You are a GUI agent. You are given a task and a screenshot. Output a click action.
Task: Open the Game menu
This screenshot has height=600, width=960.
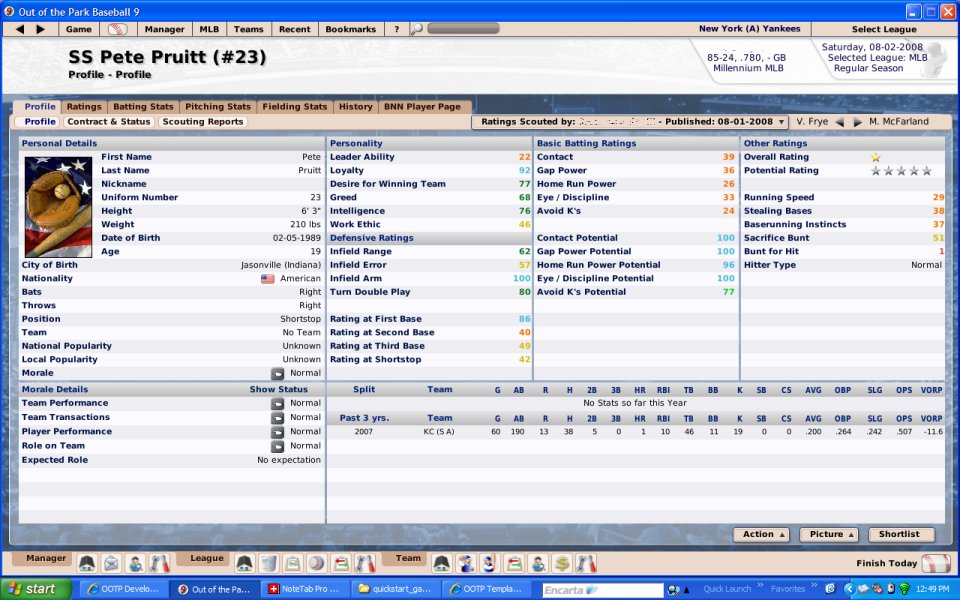click(x=79, y=29)
